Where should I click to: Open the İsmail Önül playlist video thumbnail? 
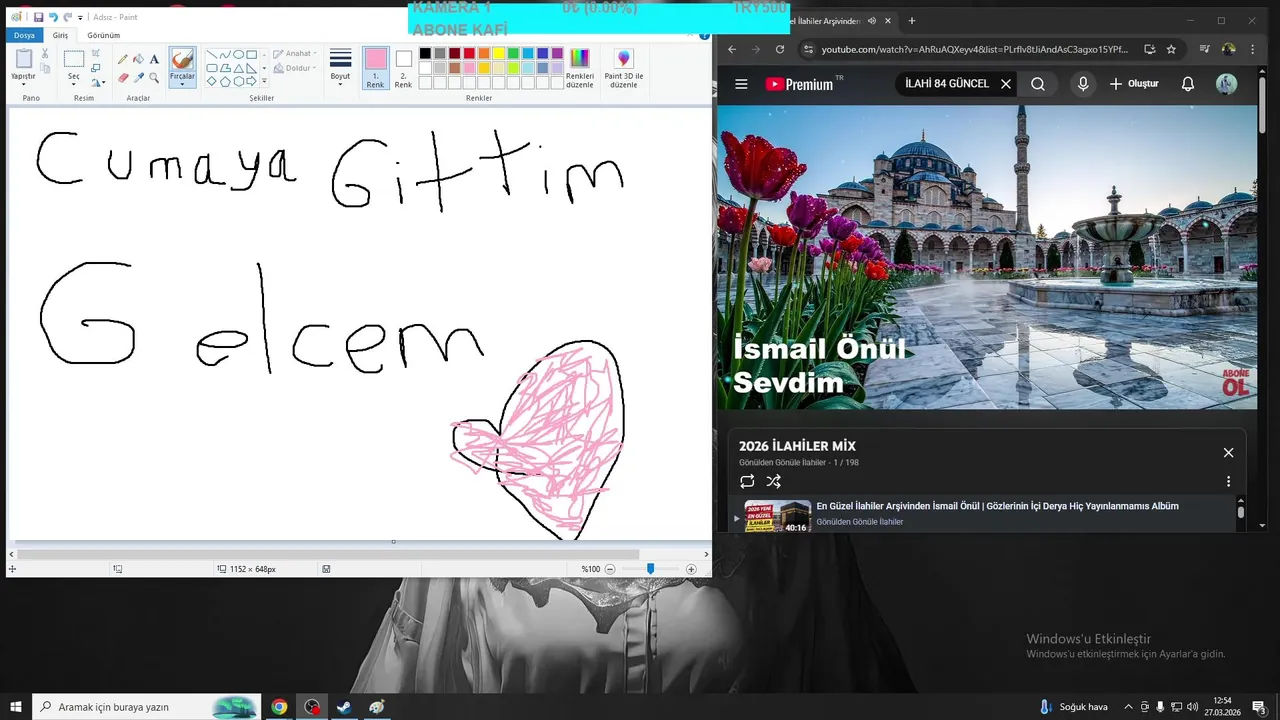[x=777, y=516]
